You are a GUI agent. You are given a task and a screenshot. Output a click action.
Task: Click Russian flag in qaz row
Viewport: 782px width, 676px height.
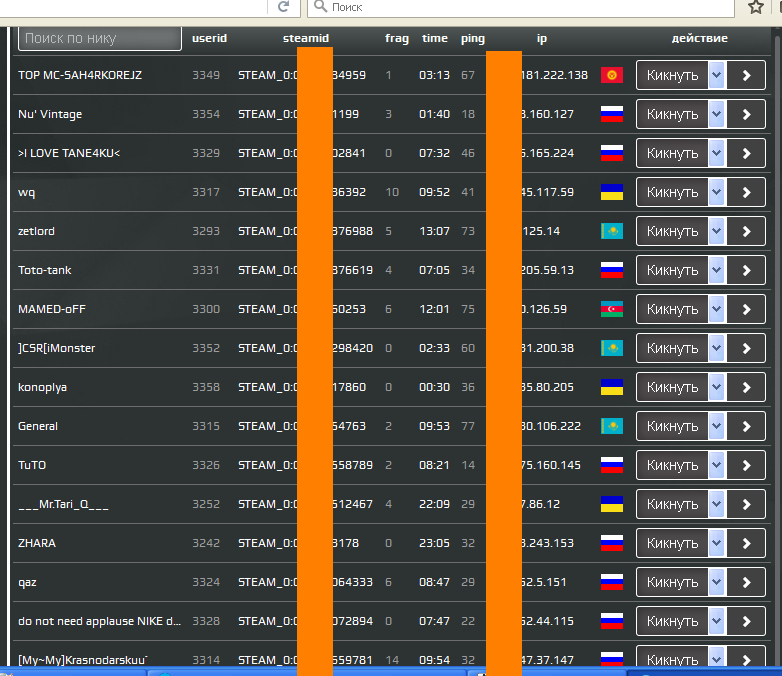click(x=612, y=582)
